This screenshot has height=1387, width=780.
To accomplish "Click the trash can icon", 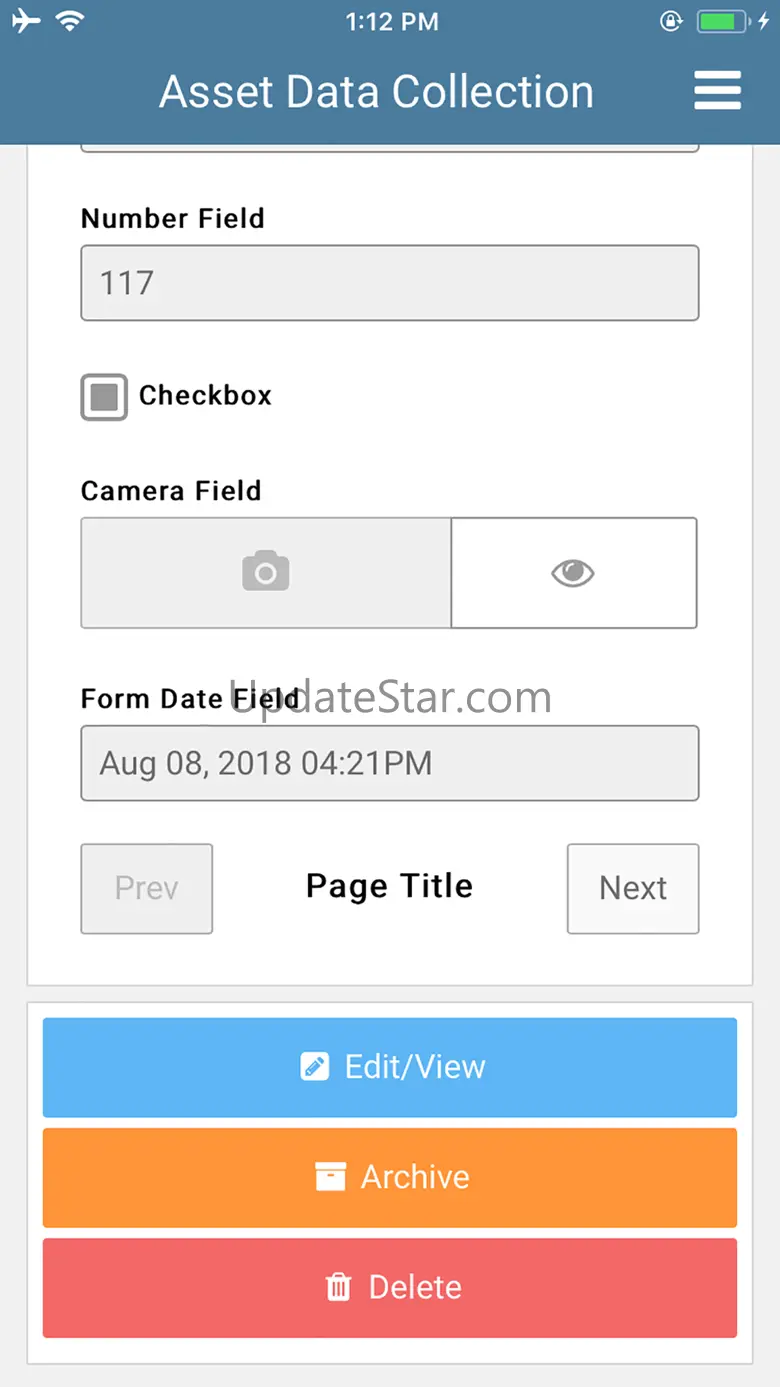I will pyautogui.click(x=339, y=1287).
